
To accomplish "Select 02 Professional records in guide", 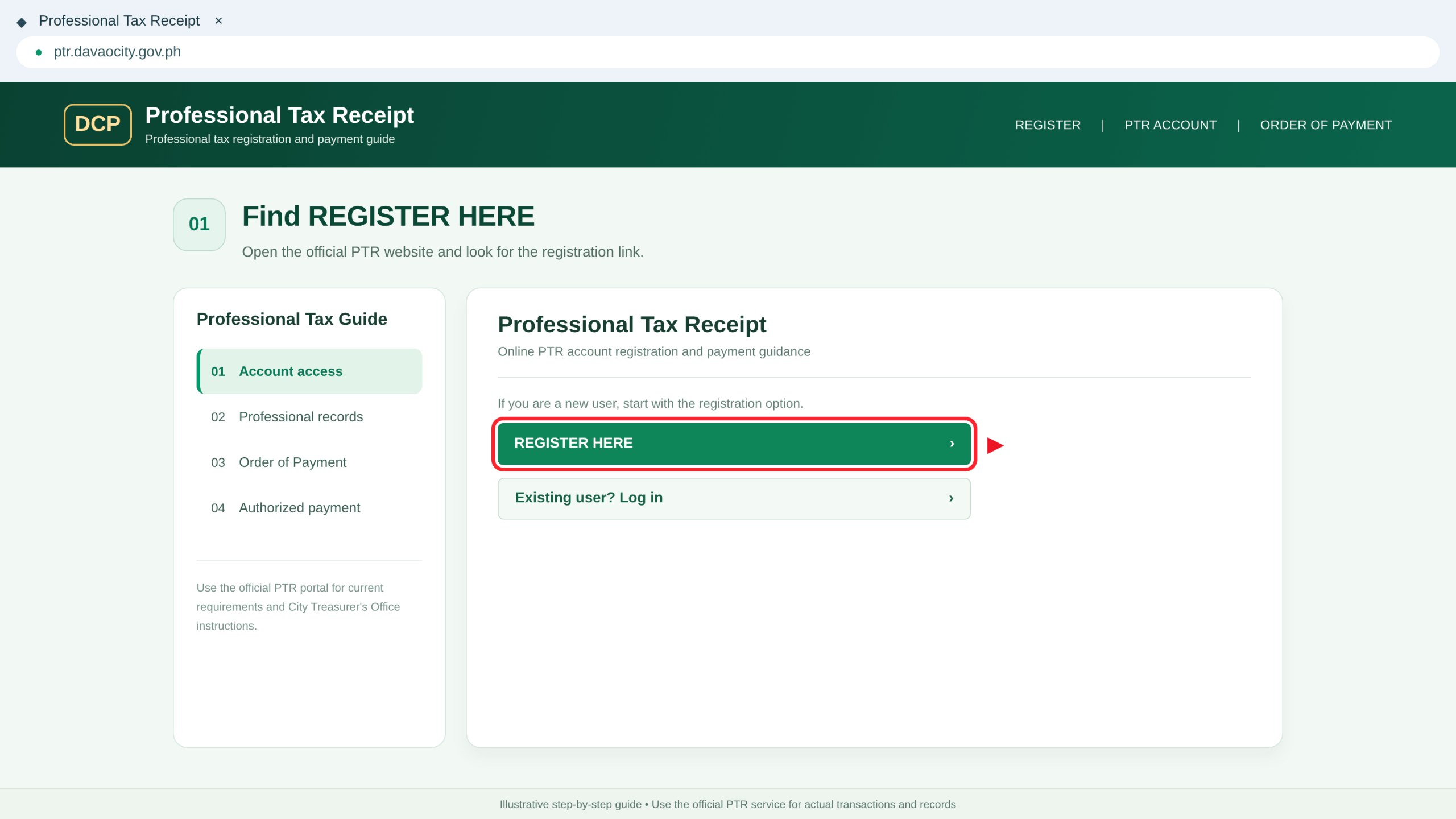I will [309, 417].
